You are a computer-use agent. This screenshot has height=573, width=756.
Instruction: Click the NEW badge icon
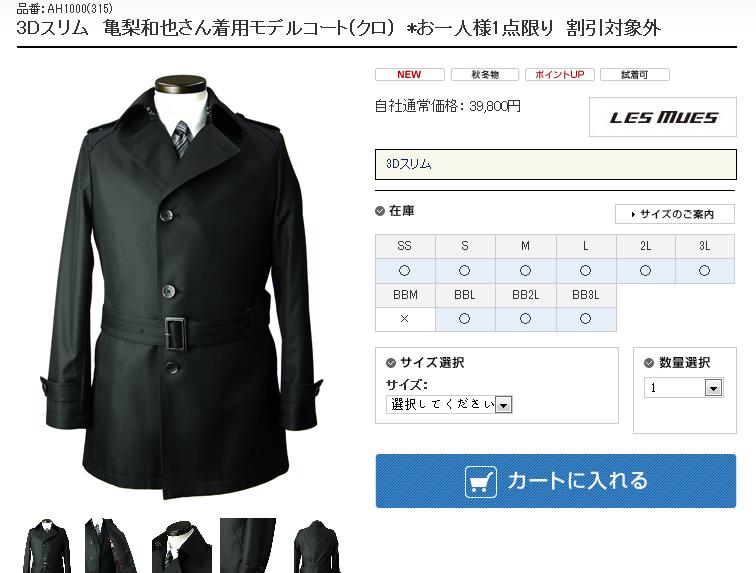[x=409, y=75]
